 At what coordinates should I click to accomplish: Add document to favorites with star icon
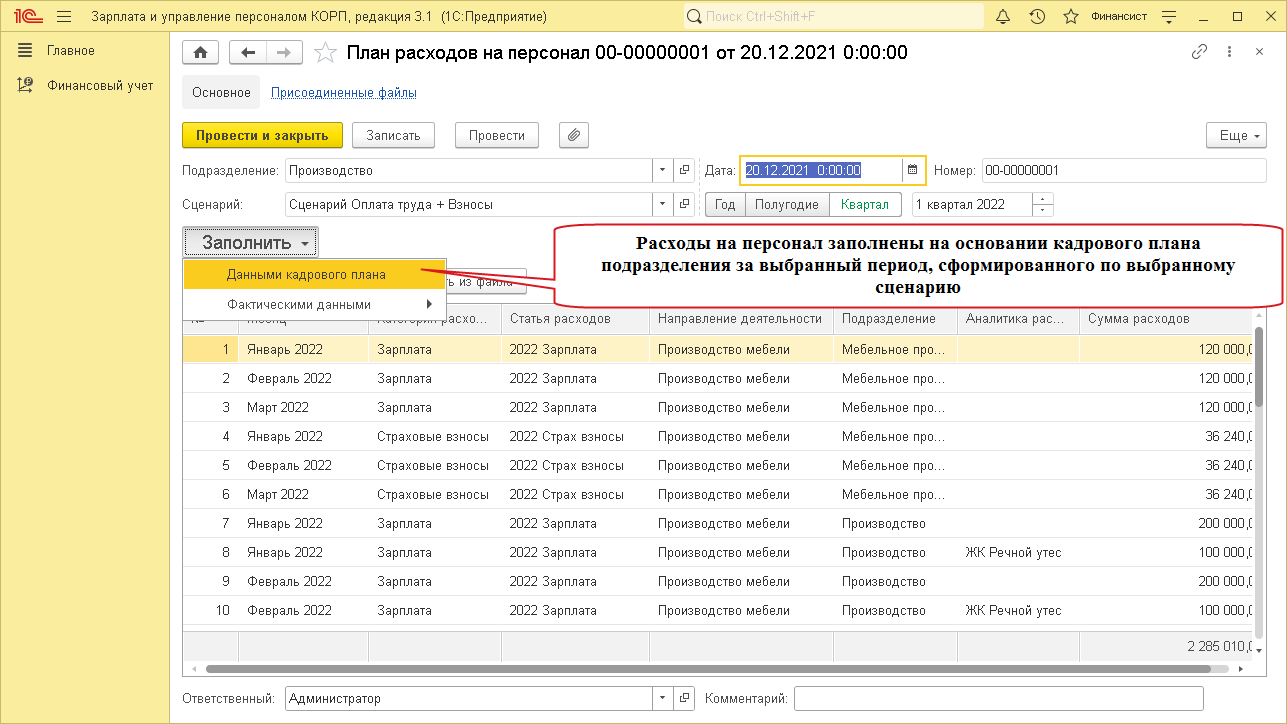(324, 53)
